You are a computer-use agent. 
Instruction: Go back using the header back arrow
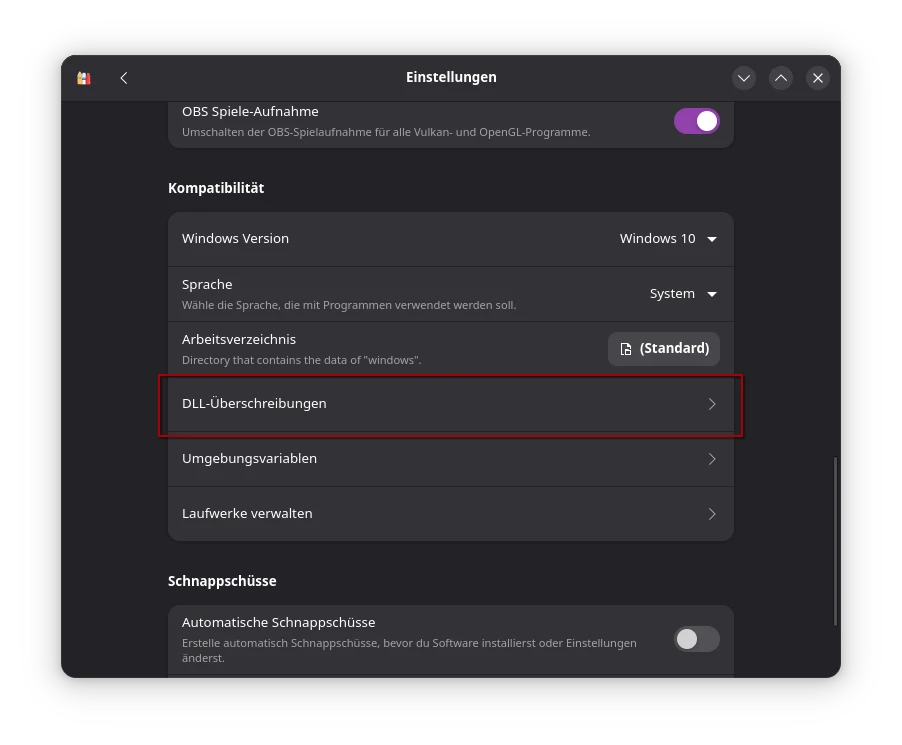[124, 78]
